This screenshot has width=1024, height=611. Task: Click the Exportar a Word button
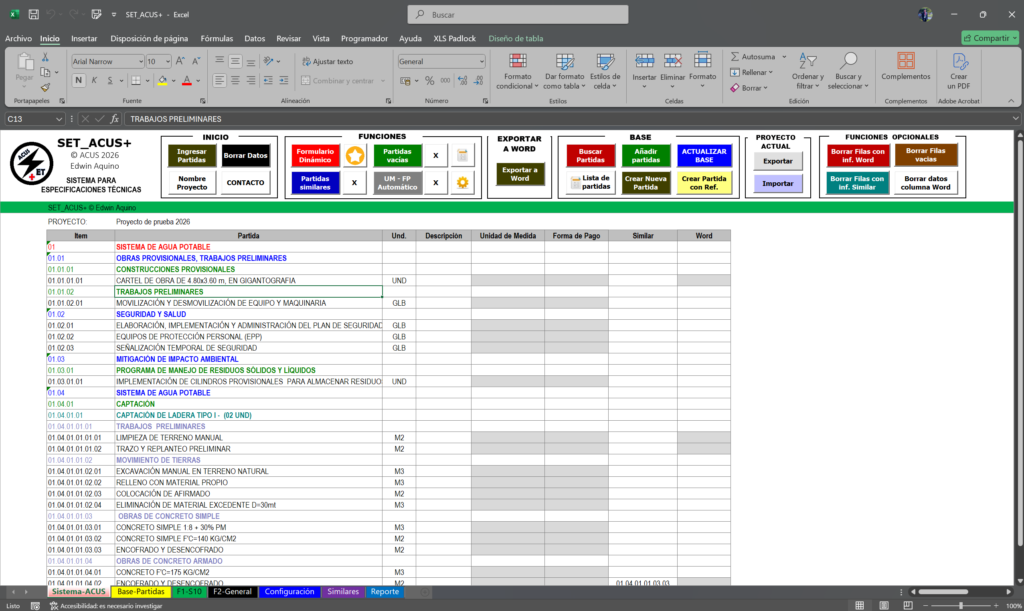pyautogui.click(x=519, y=174)
